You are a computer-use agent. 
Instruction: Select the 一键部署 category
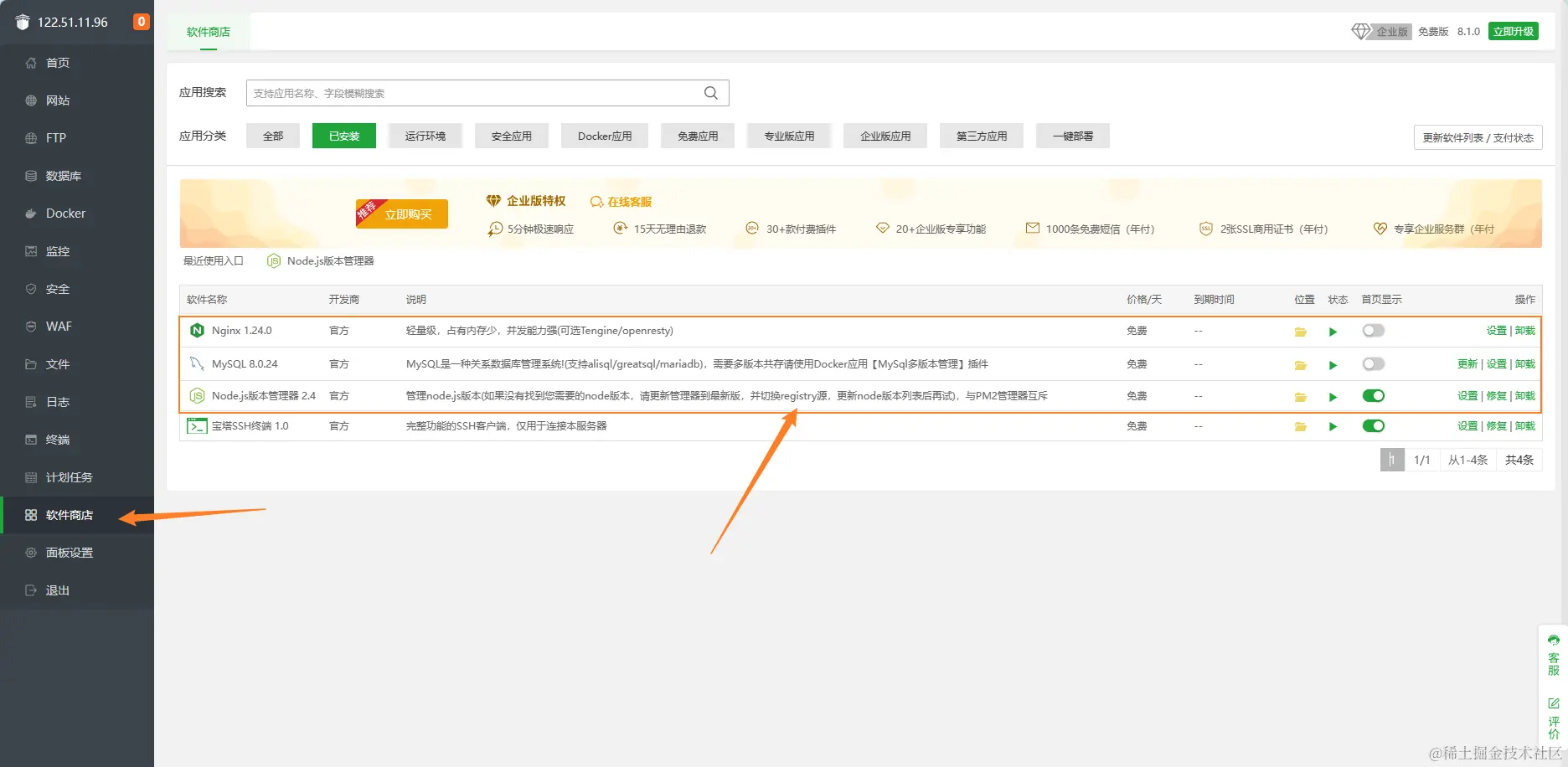1073,136
